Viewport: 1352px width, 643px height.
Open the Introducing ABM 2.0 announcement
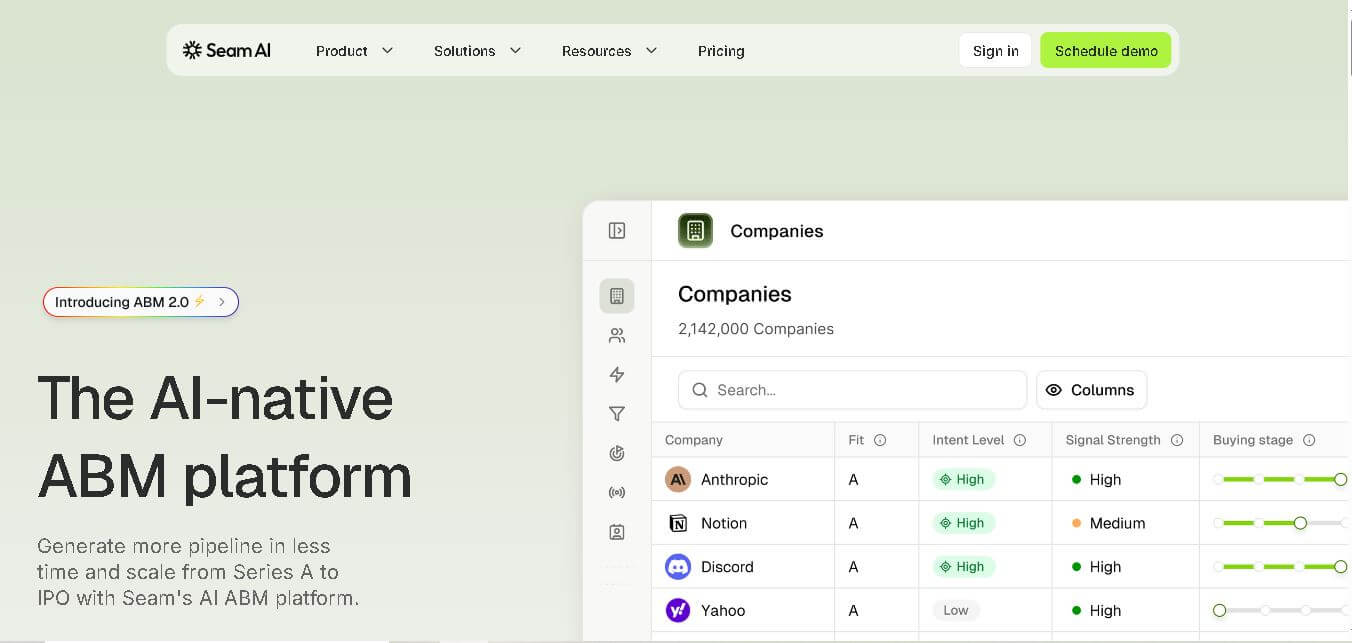tap(141, 302)
